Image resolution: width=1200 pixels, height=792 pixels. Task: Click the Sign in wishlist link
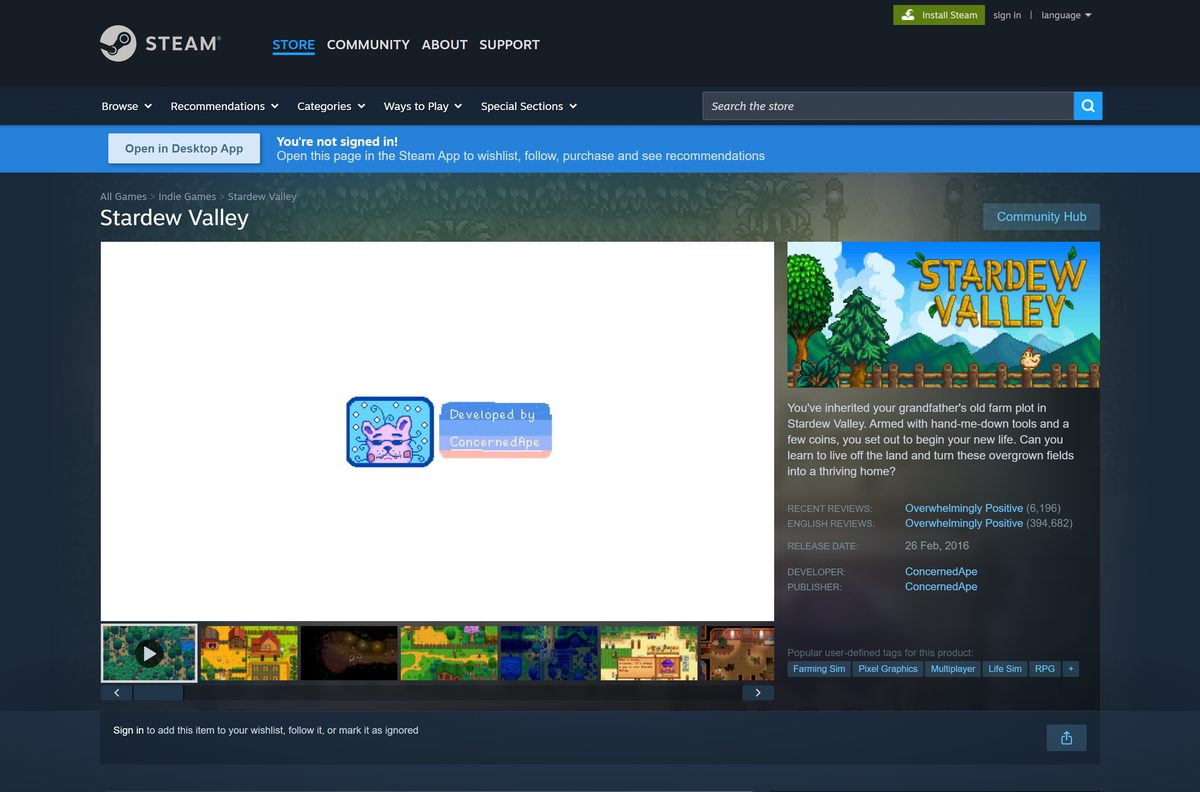coord(128,730)
